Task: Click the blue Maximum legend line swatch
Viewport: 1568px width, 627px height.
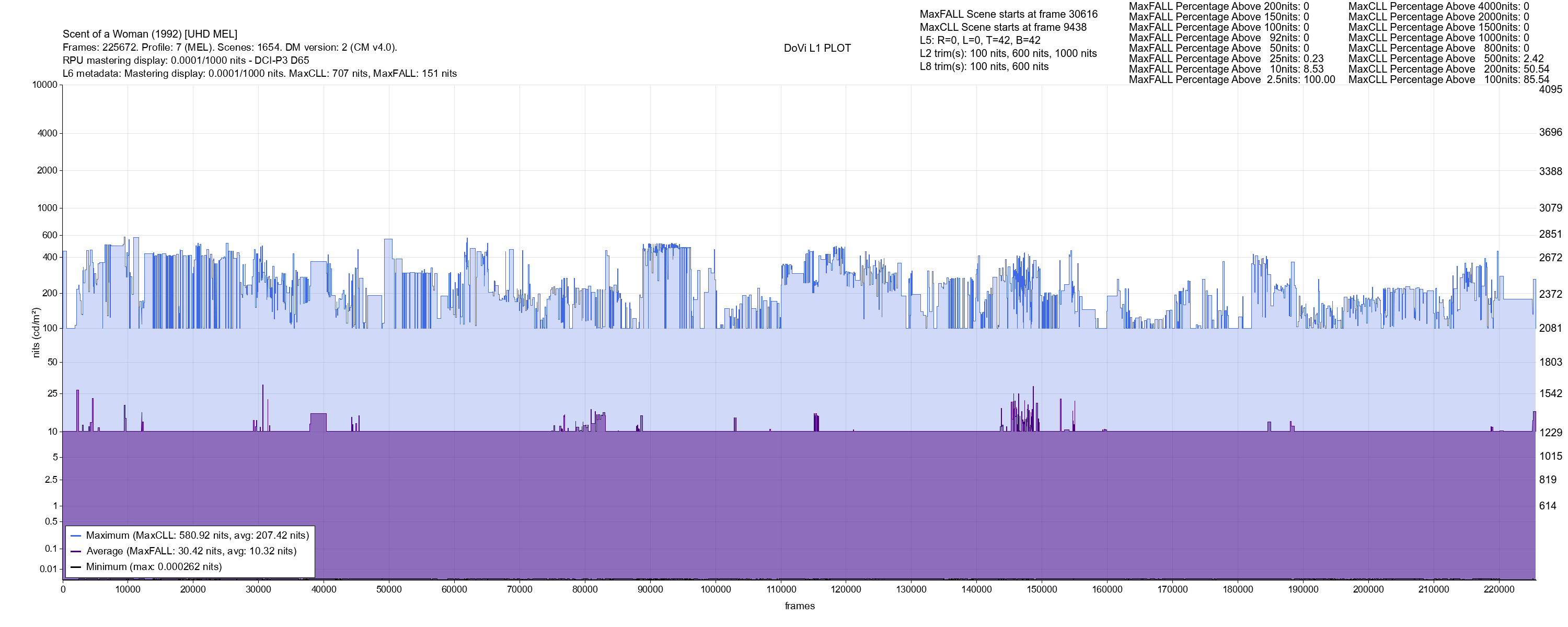Action: coord(75,536)
